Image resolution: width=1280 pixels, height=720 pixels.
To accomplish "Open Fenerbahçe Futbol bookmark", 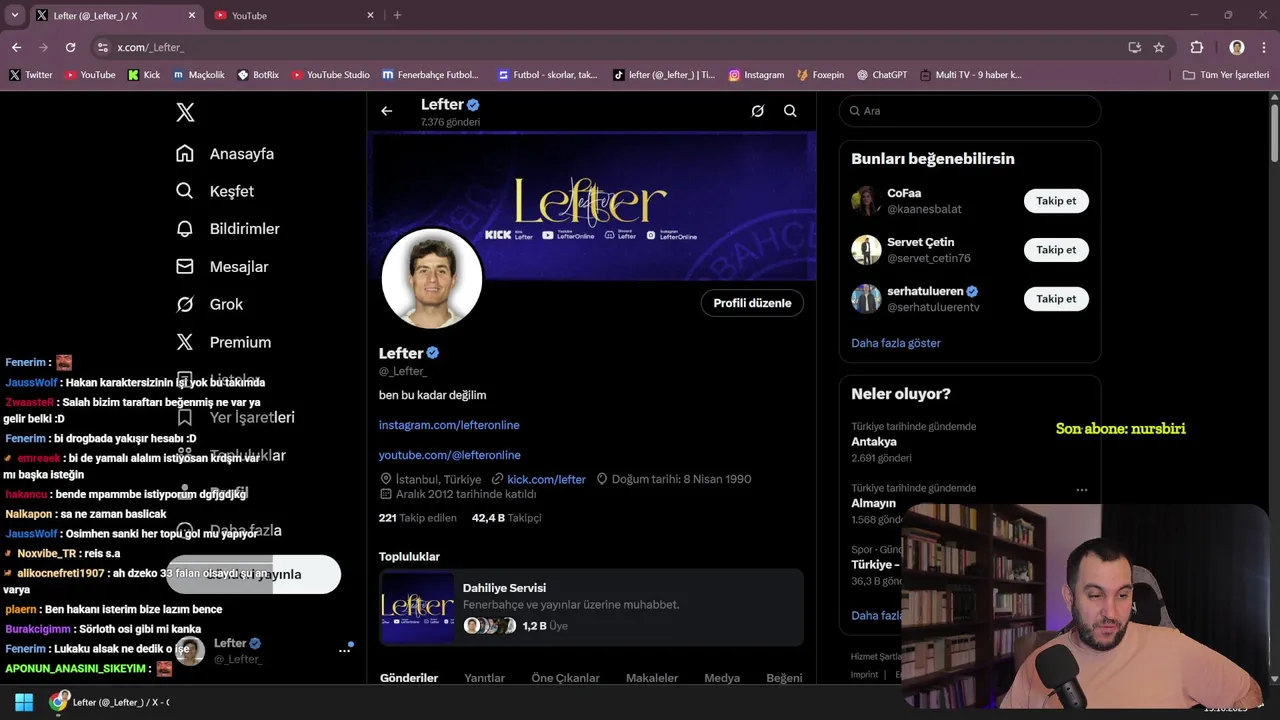I will tap(430, 75).
